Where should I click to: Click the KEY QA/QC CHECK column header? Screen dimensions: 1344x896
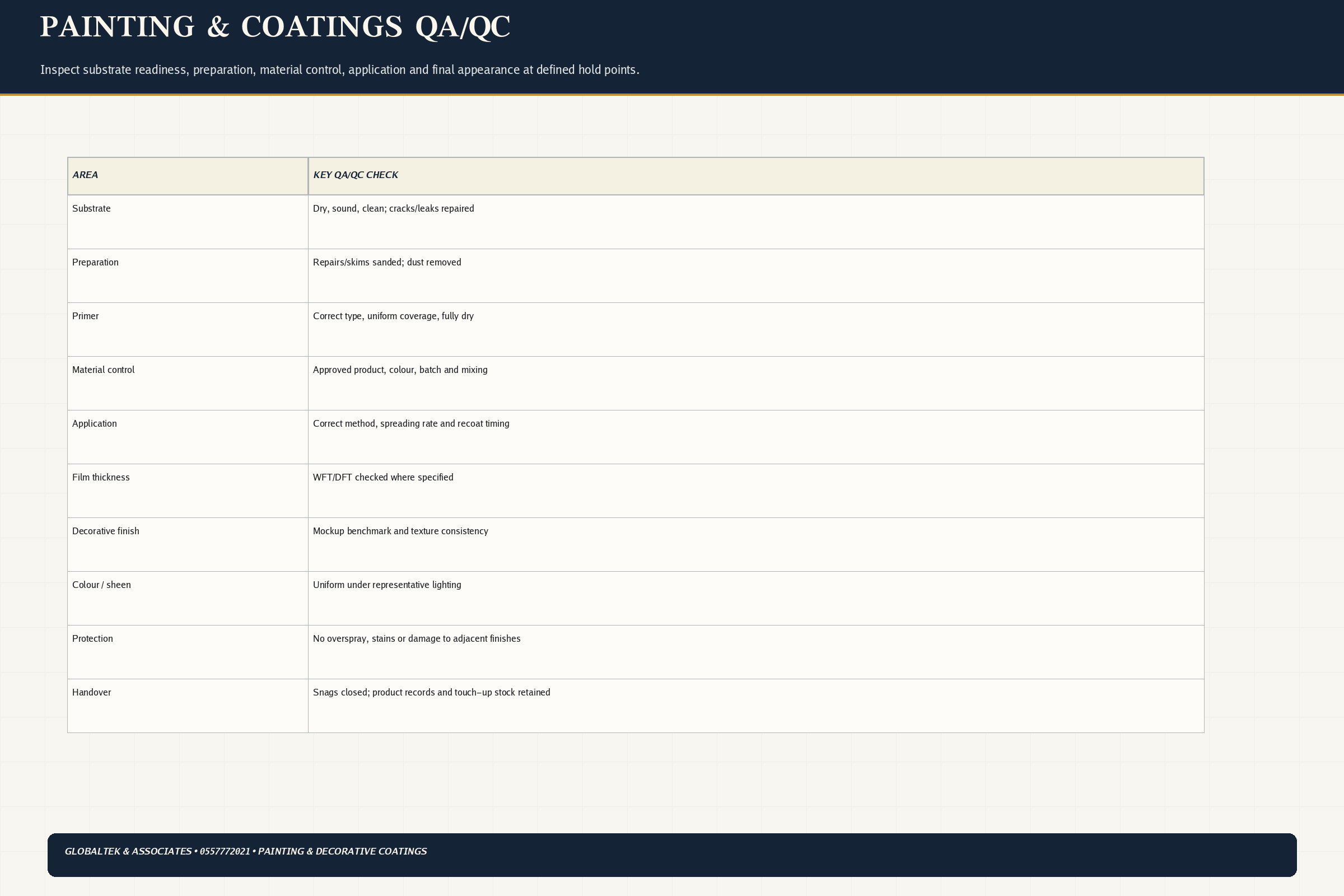click(x=756, y=176)
